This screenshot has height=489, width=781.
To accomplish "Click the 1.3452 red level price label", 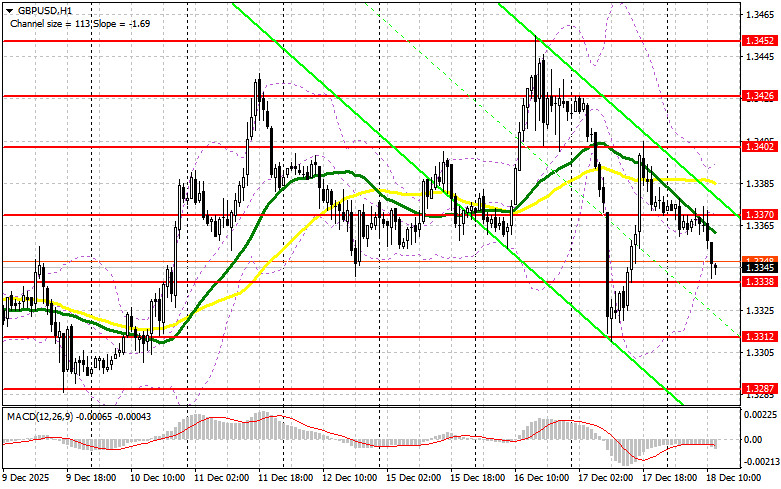I will coord(760,40).
